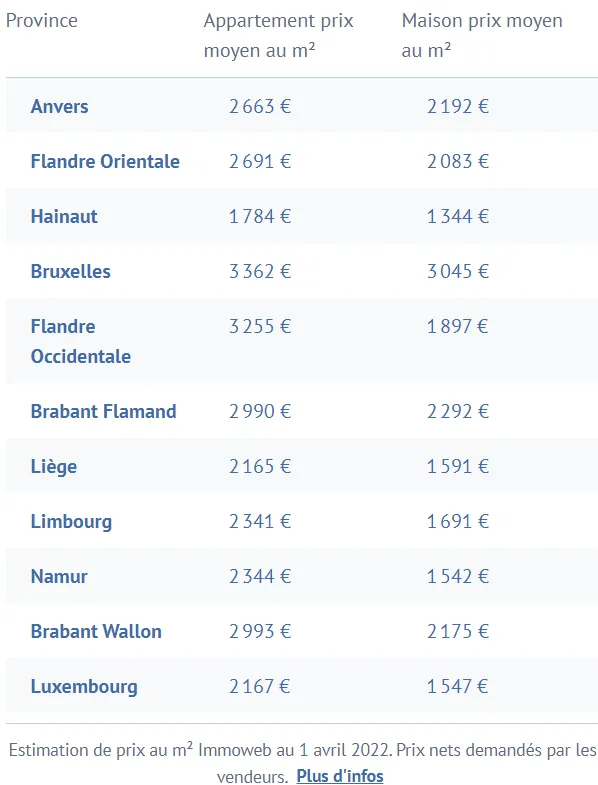Viewport: 598px width, 785px height.
Task: Open the Limbourg province link
Action: click(x=71, y=522)
